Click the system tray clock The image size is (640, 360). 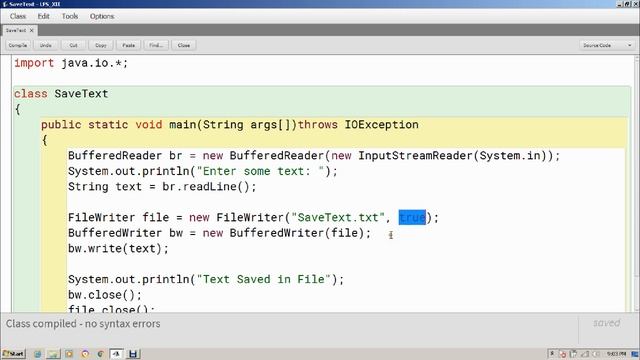tap(616, 353)
